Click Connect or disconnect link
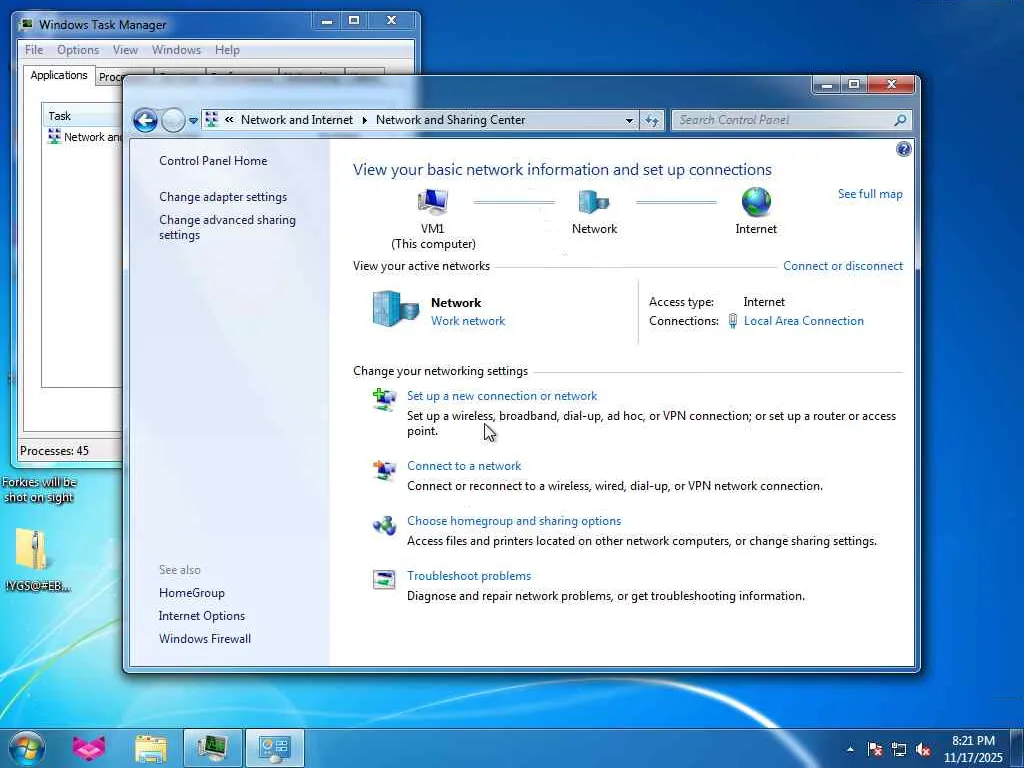Image resolution: width=1024 pixels, height=768 pixels. (x=842, y=266)
